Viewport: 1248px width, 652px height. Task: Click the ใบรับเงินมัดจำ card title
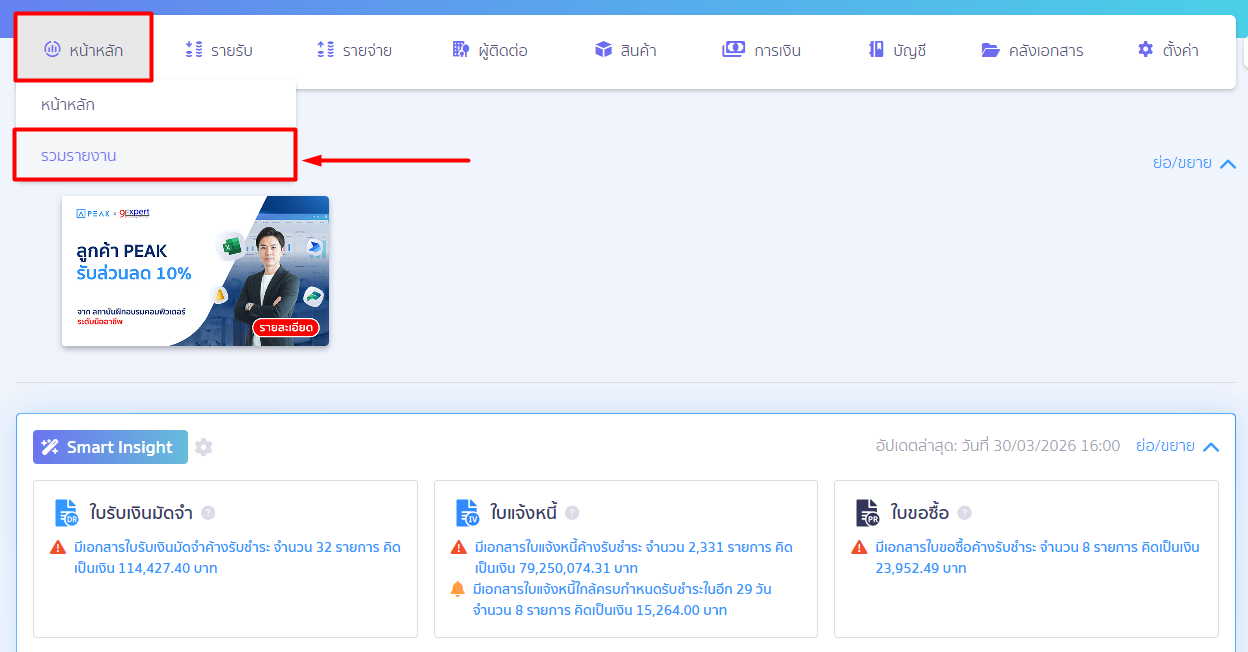(x=141, y=513)
